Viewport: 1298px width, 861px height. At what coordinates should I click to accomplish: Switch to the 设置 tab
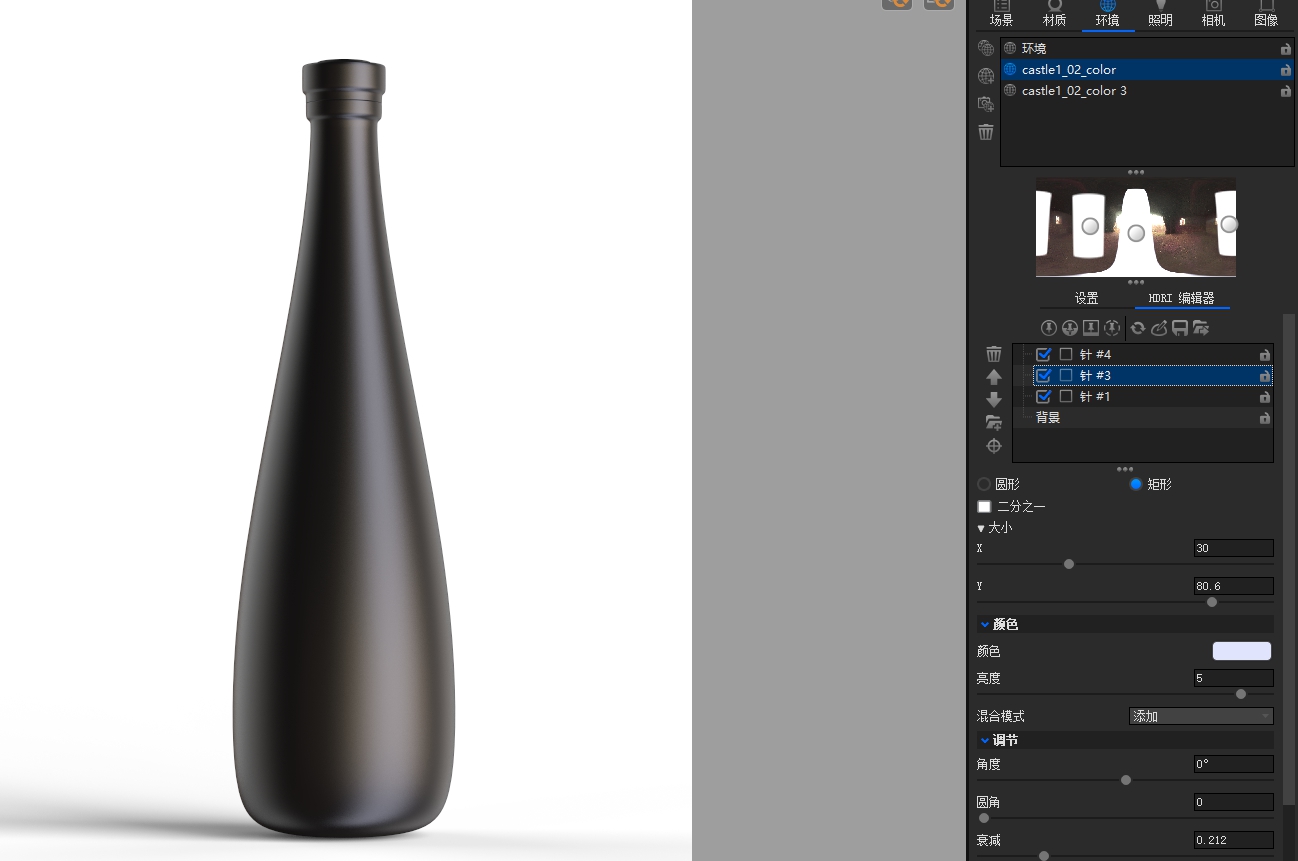click(x=1086, y=297)
